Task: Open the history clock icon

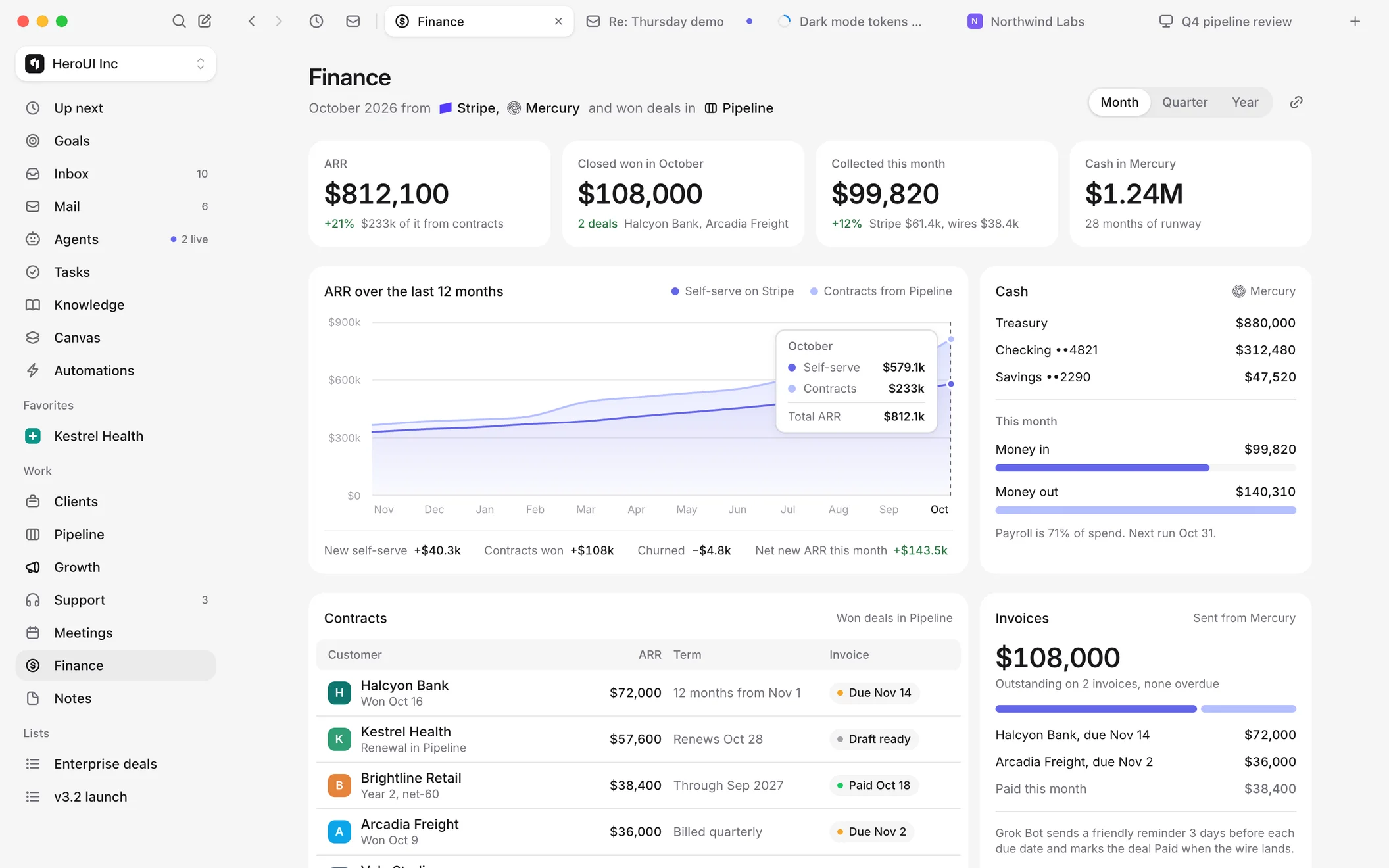Action: click(316, 21)
